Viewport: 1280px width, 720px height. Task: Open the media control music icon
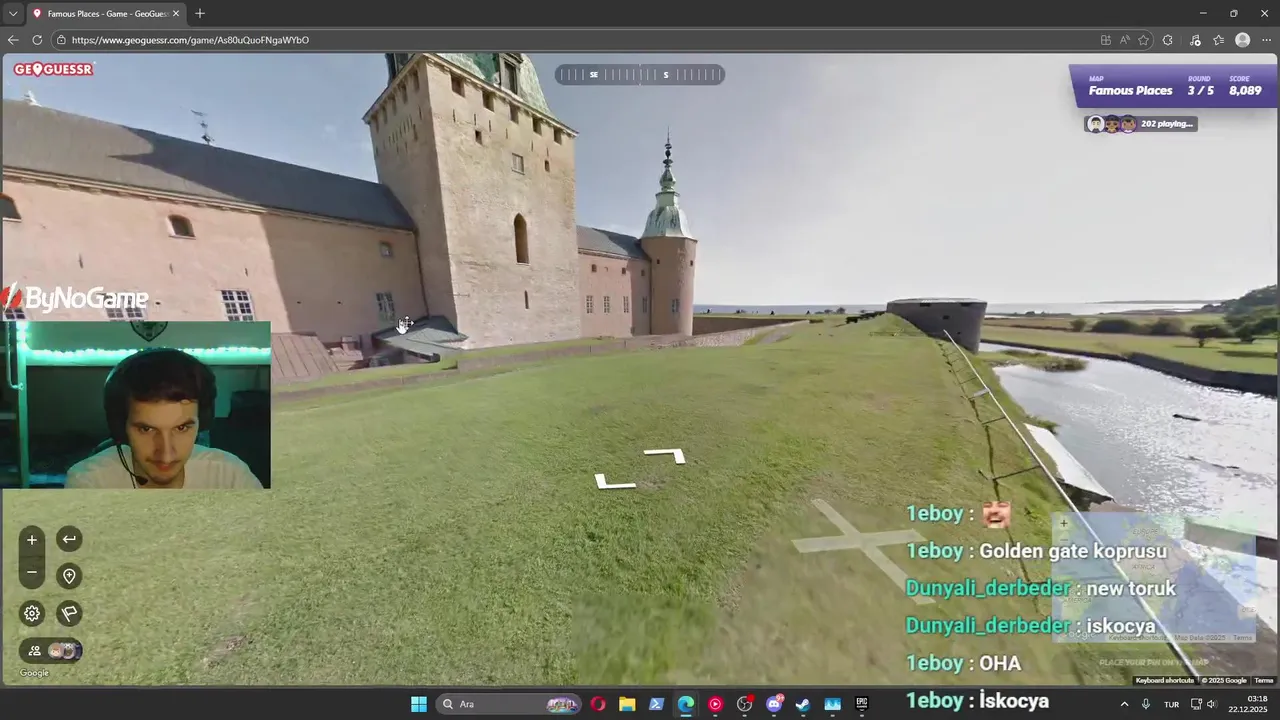pyautogui.click(x=1195, y=40)
